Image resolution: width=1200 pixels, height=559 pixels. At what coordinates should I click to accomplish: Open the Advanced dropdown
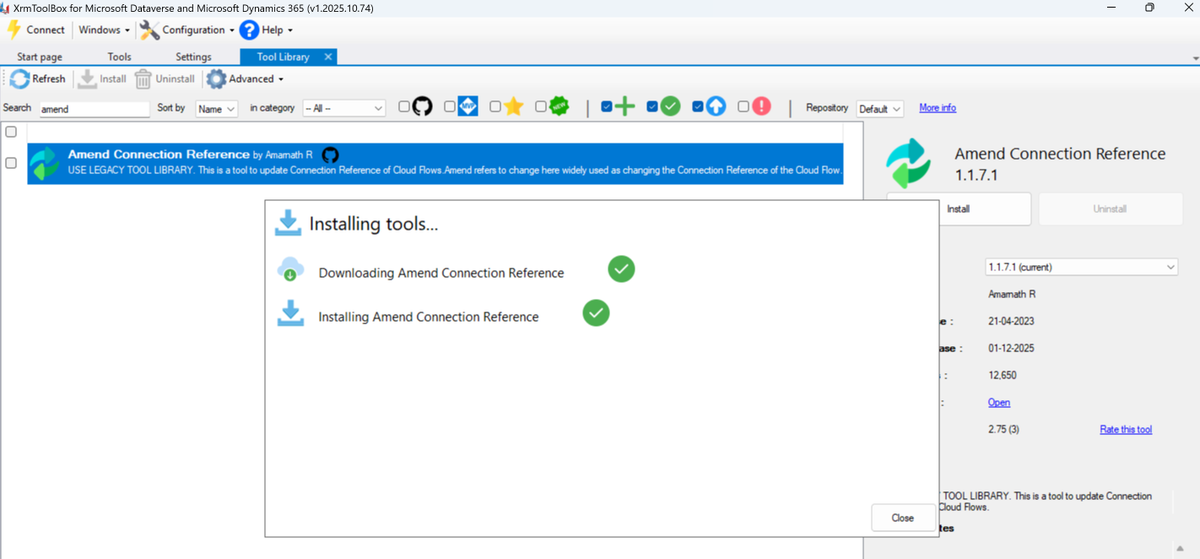pos(246,79)
